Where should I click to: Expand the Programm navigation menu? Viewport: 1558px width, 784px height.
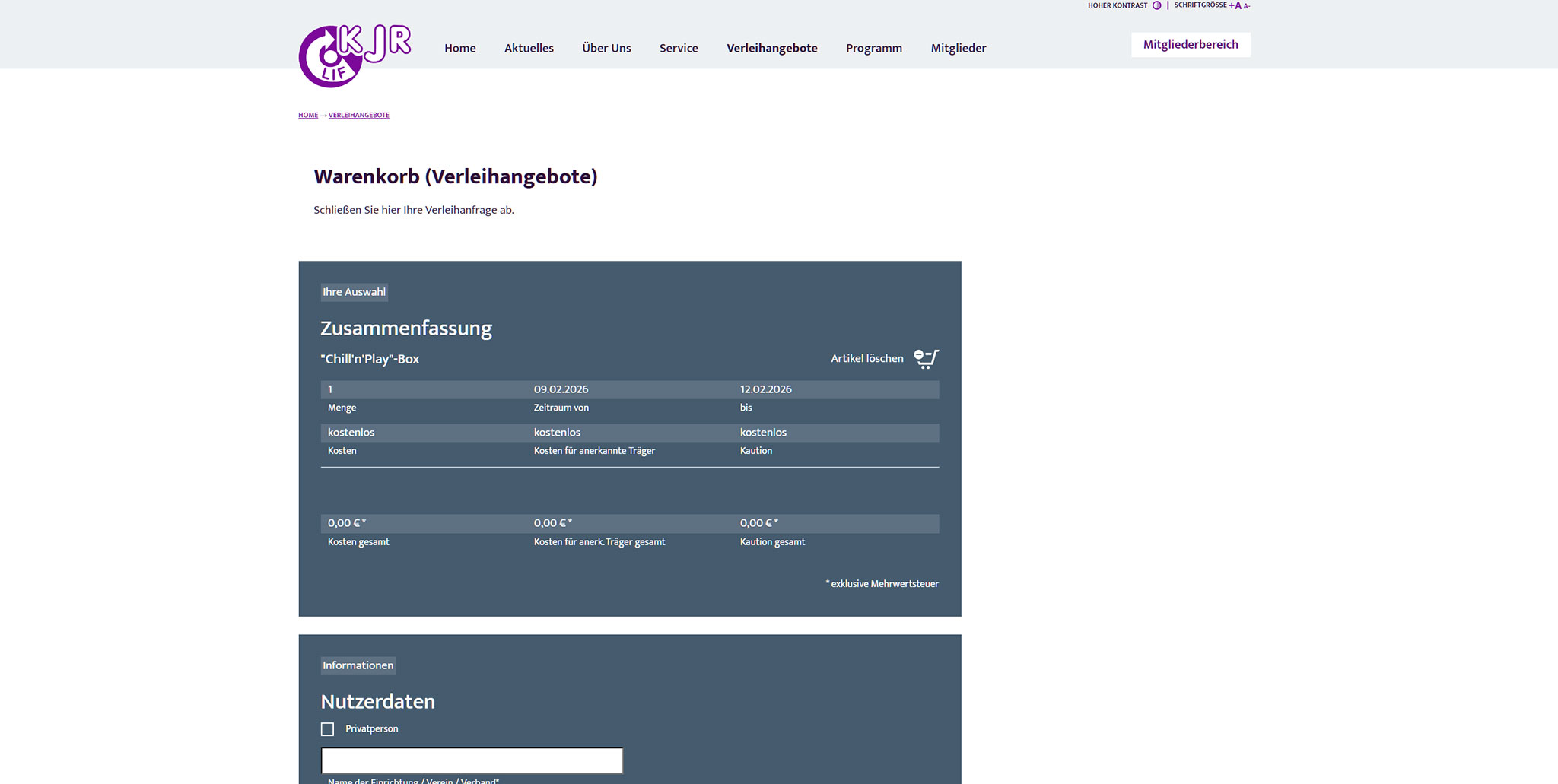tap(873, 48)
